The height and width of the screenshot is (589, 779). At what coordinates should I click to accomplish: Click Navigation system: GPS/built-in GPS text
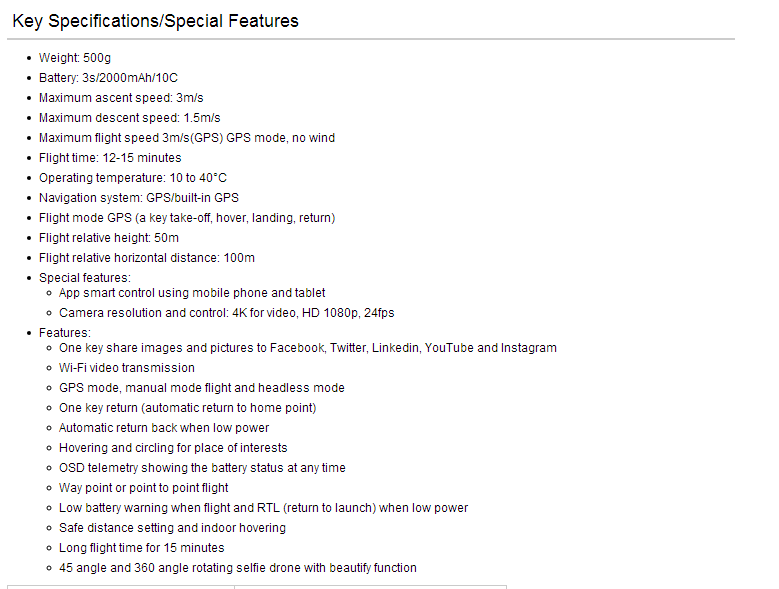139,198
